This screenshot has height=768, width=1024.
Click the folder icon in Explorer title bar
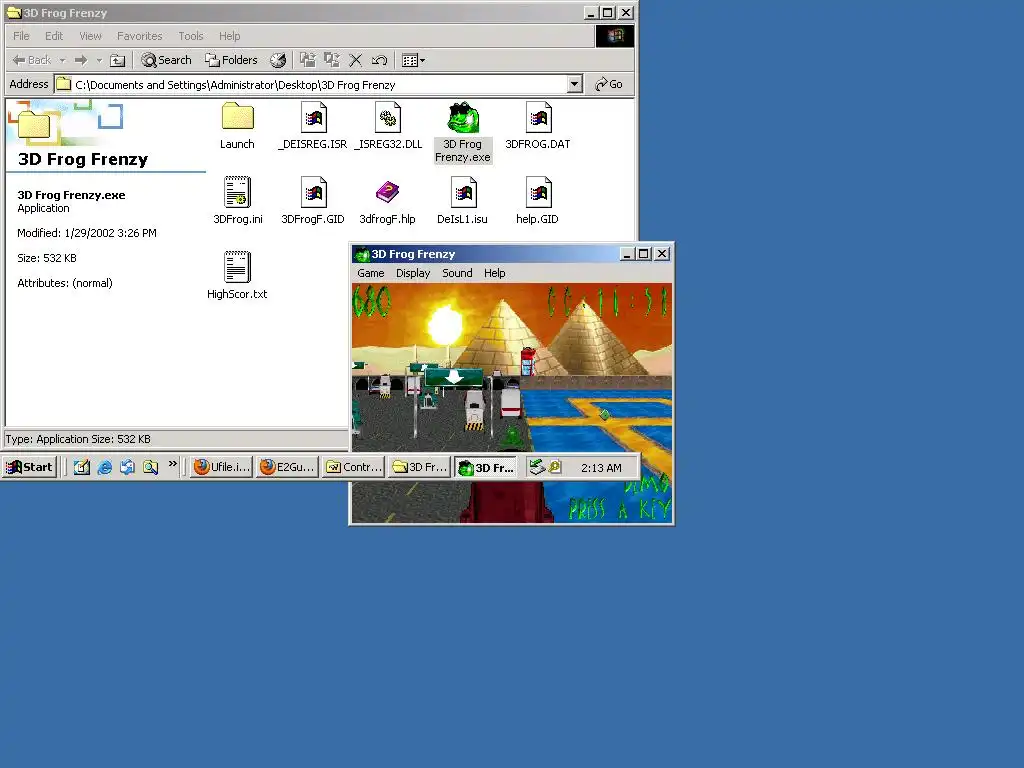[x=14, y=12]
